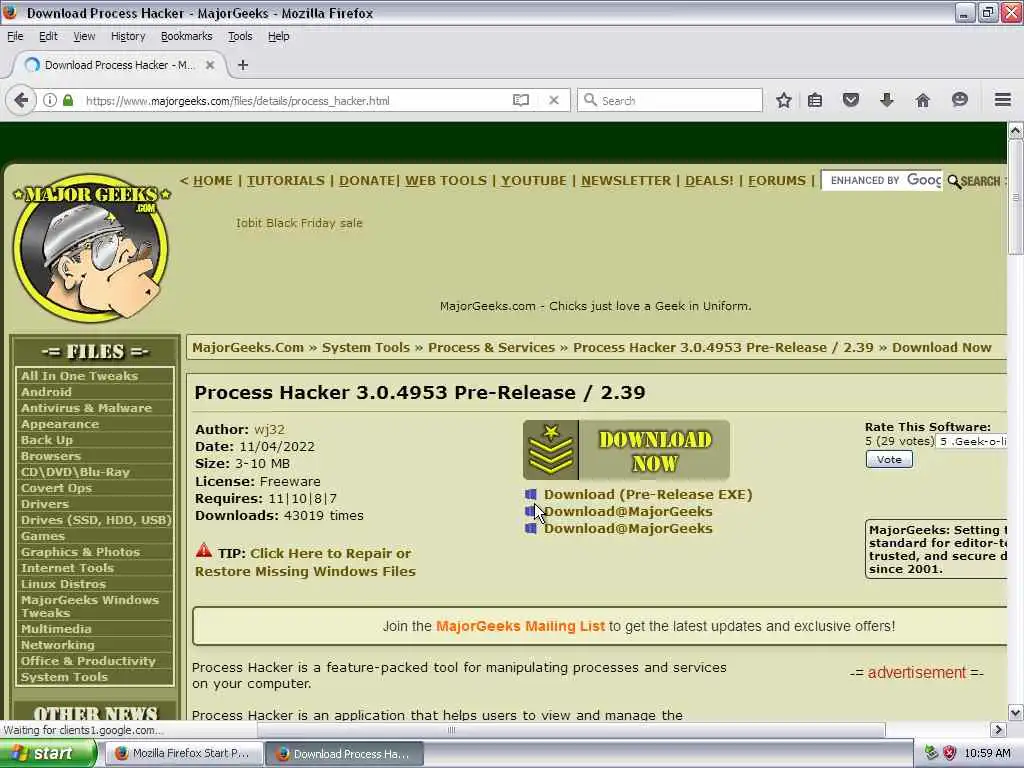Click green tray icon in system tray
Viewport: 1024px width, 768px height.
tap(931, 753)
